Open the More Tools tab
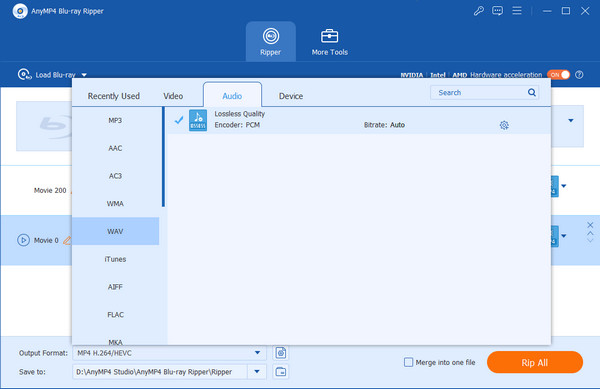 (329, 42)
